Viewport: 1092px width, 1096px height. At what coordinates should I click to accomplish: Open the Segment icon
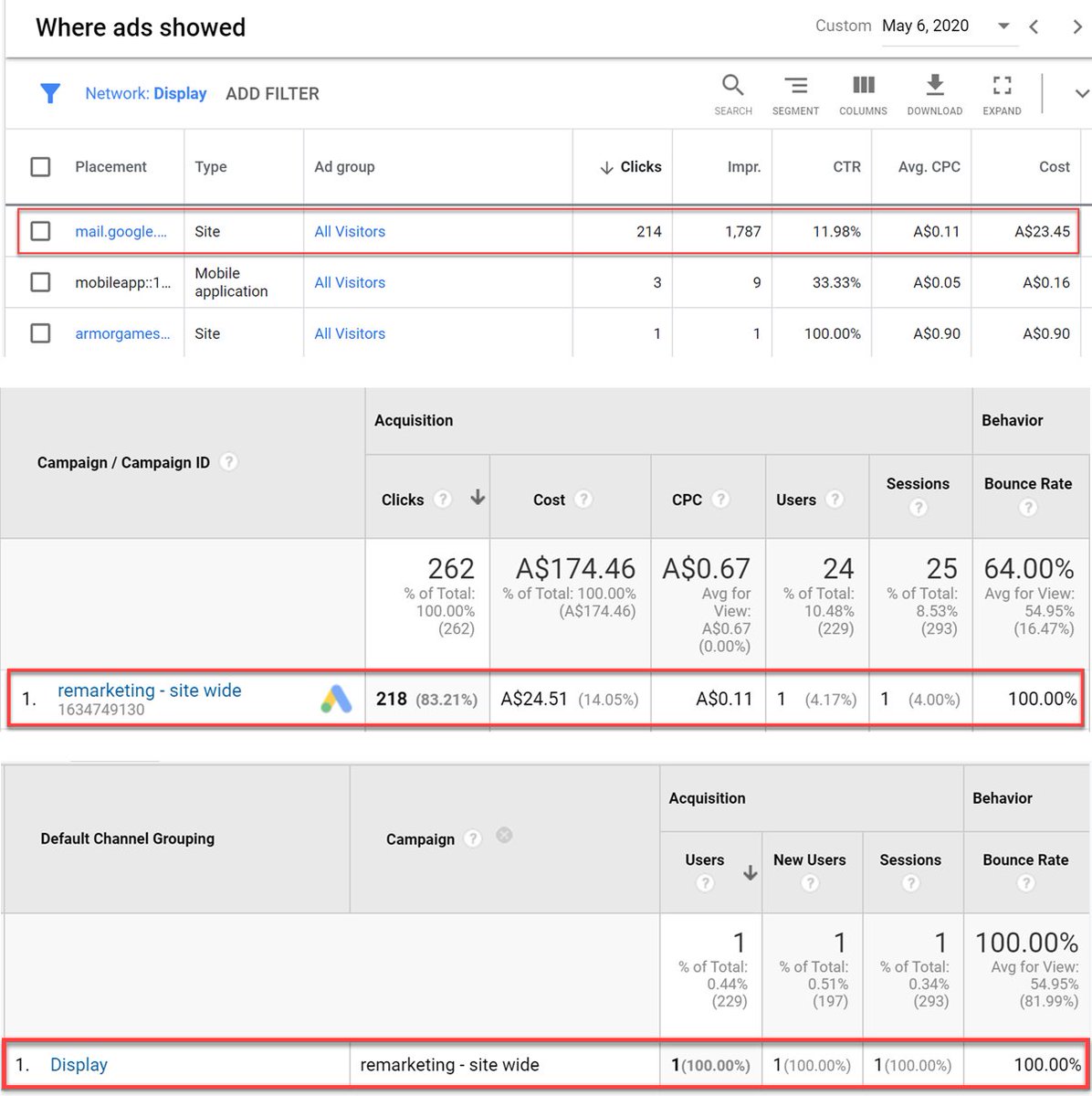pos(795,86)
